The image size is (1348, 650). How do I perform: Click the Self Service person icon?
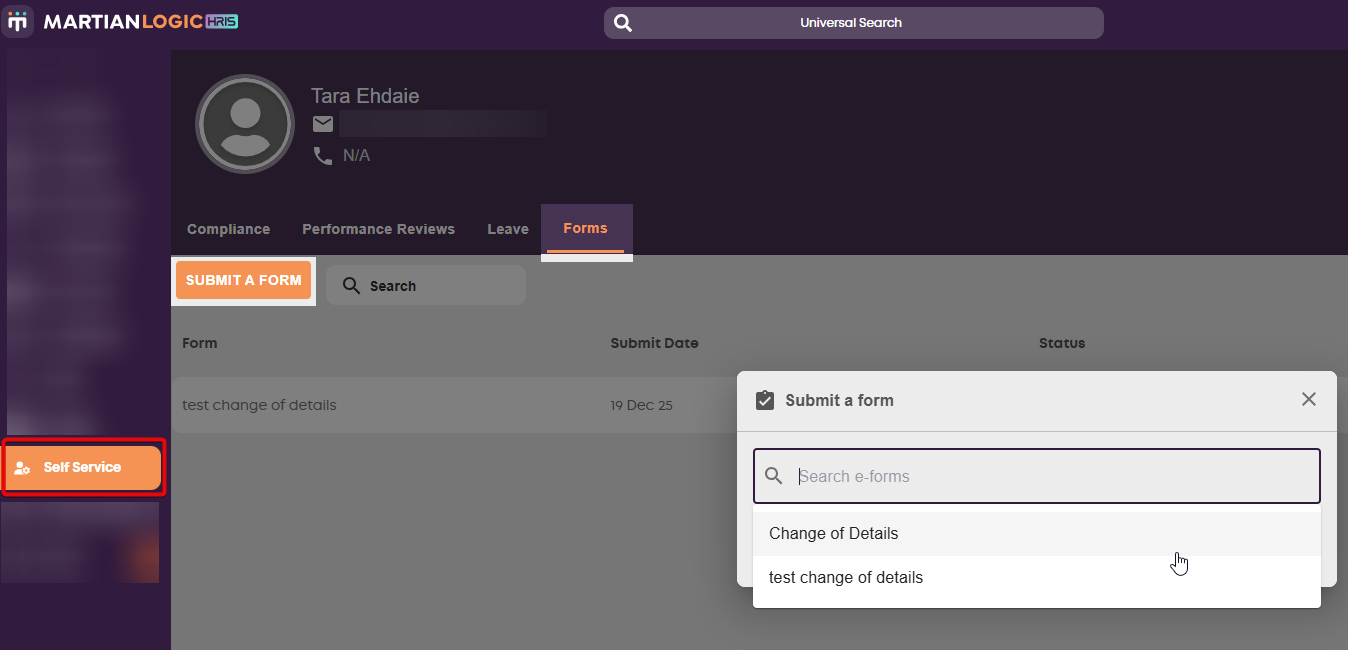[x=22, y=468]
